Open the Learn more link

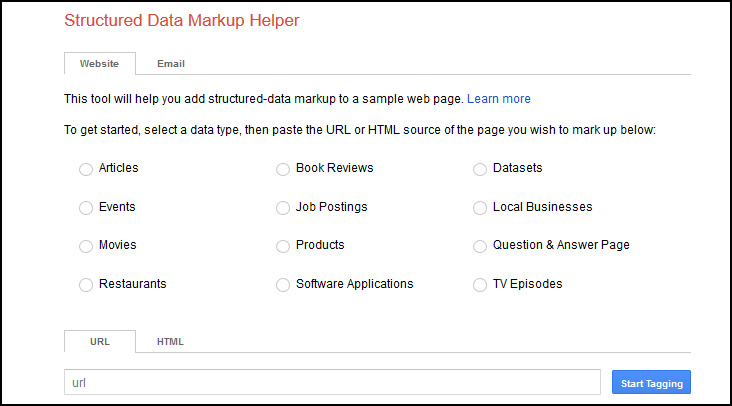pos(499,99)
